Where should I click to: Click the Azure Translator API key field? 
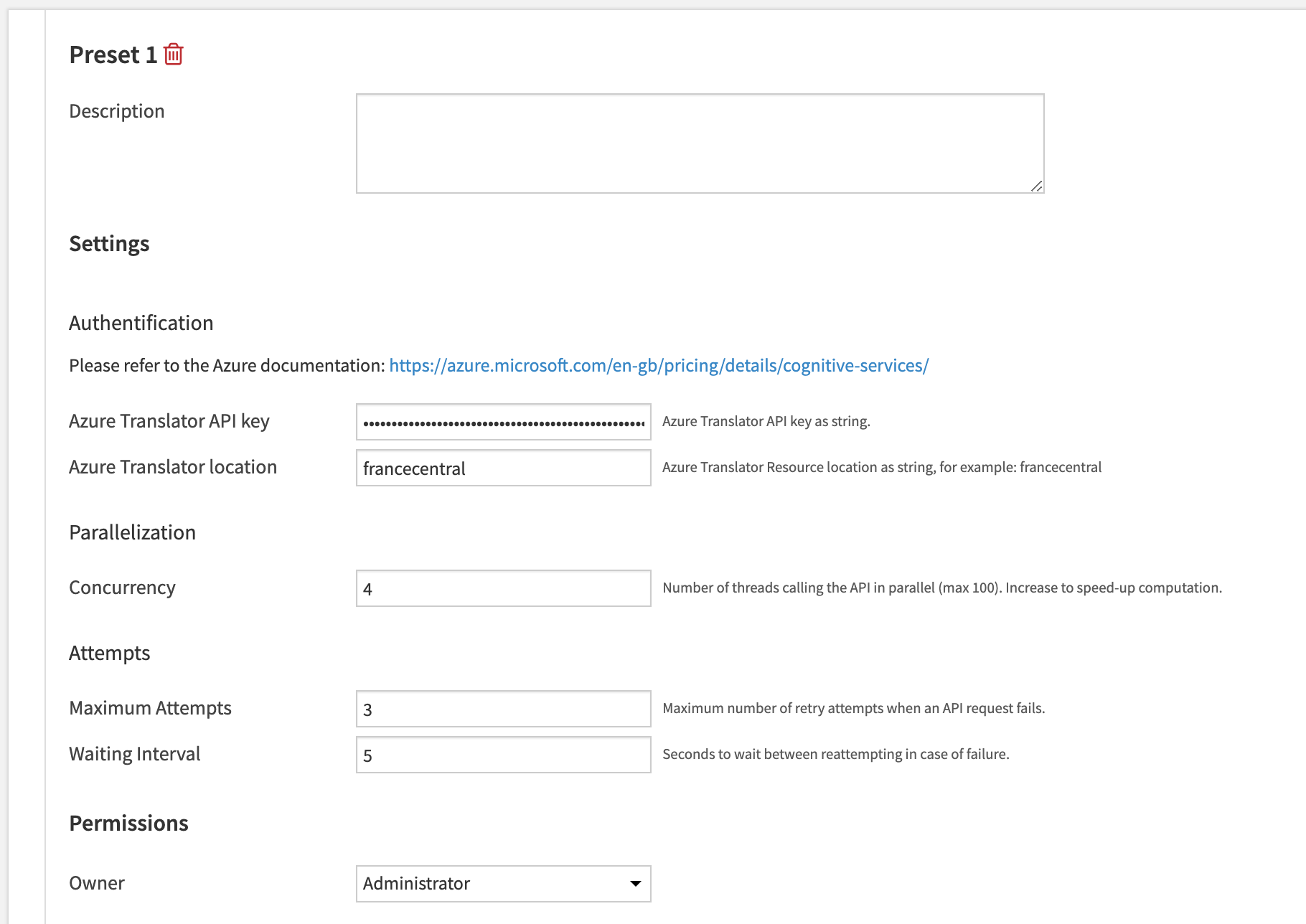pyautogui.click(x=502, y=422)
